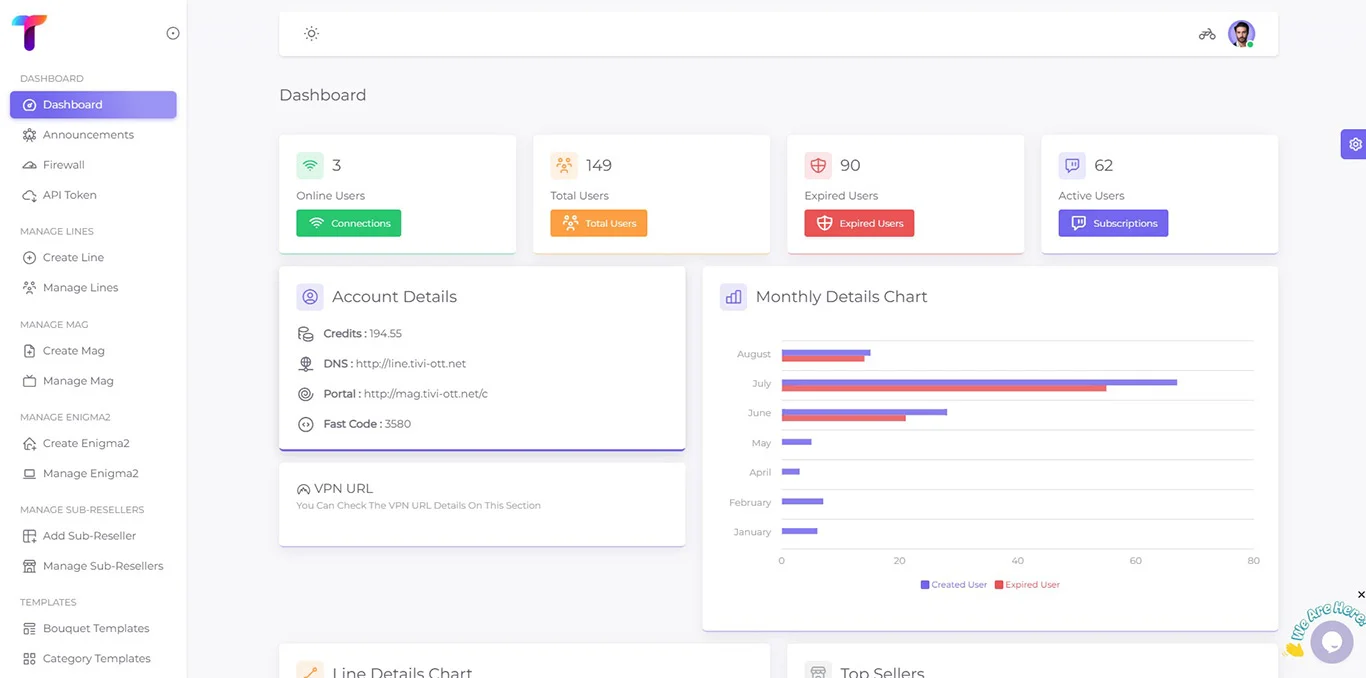Open Manage Mag from sidebar
Image resolution: width=1366 pixels, height=678 pixels.
point(78,381)
